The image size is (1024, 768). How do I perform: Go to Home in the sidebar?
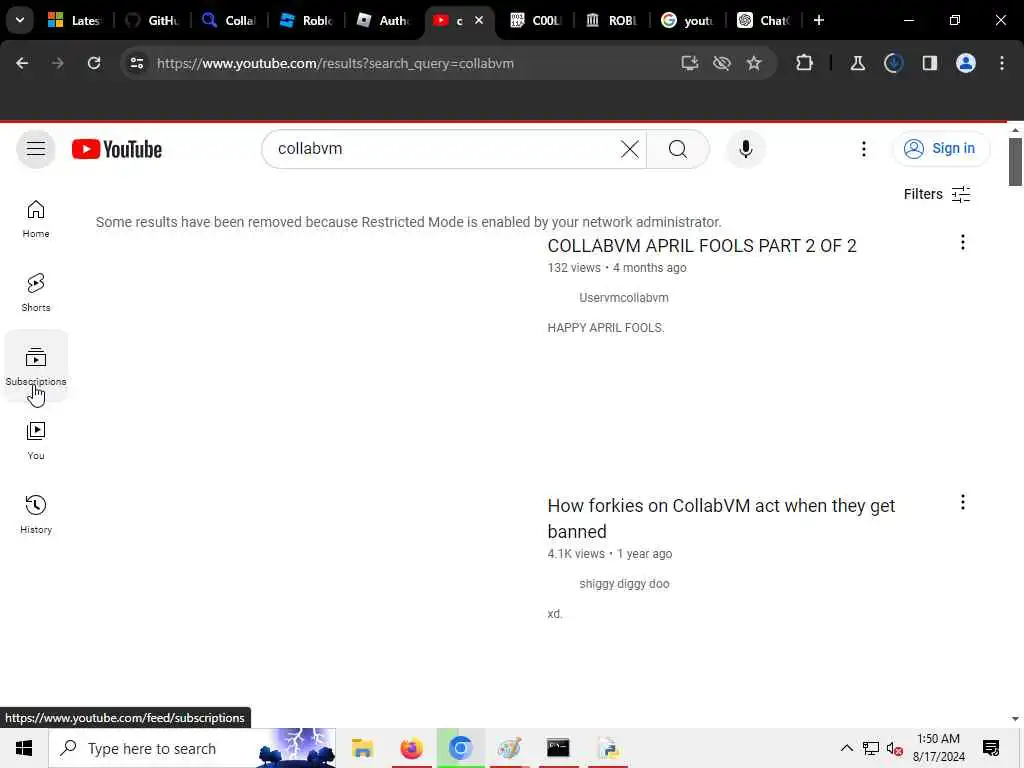point(36,219)
